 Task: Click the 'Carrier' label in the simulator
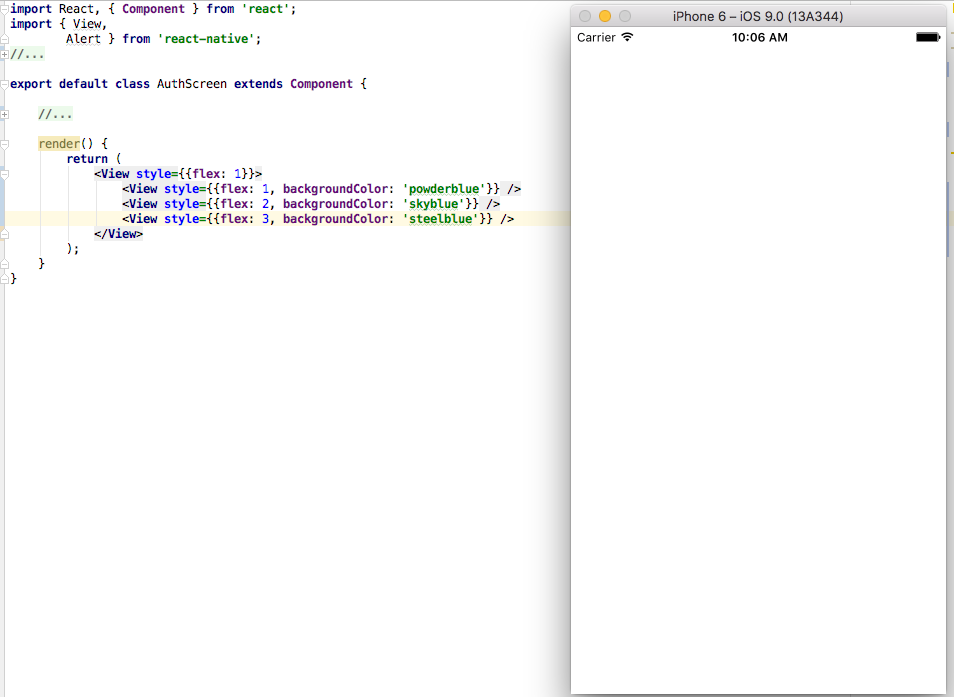(x=596, y=37)
